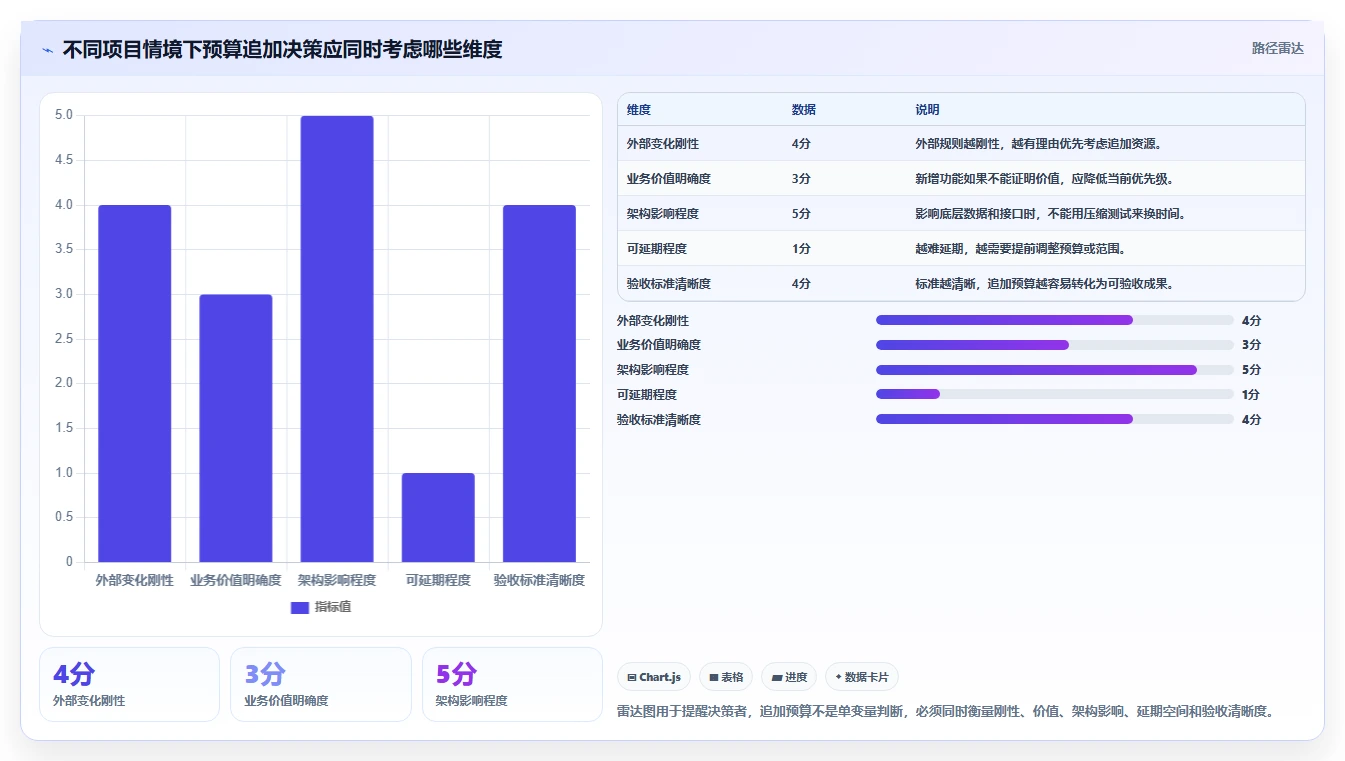The image size is (1345, 761).
Task: Click the 维度 column header
Action: click(x=639, y=110)
